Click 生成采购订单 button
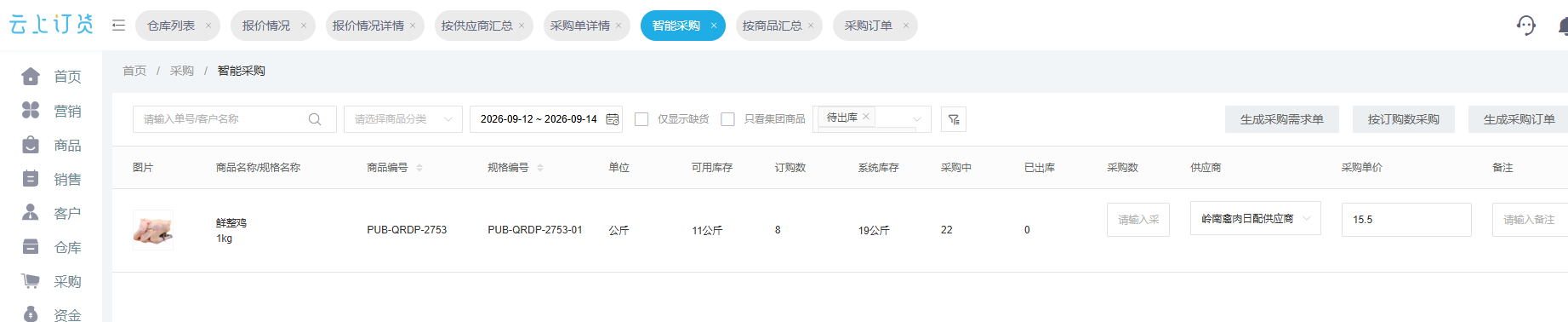This screenshot has width=1568, height=322. tap(1520, 119)
